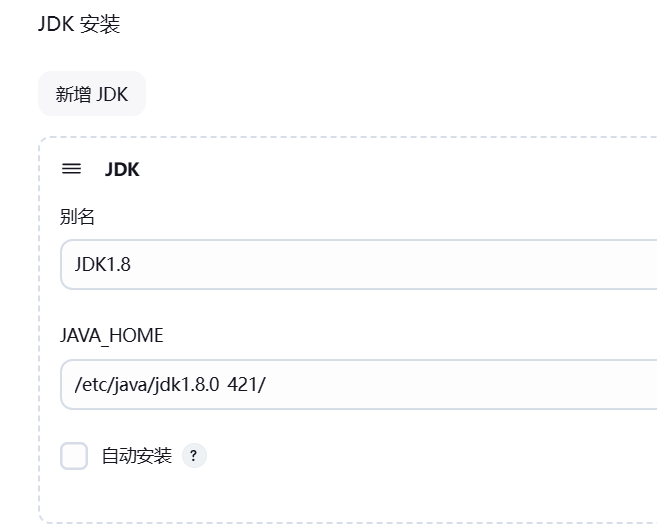Click the 新增 JDK button
The width and height of the screenshot is (657, 530).
click(92, 93)
